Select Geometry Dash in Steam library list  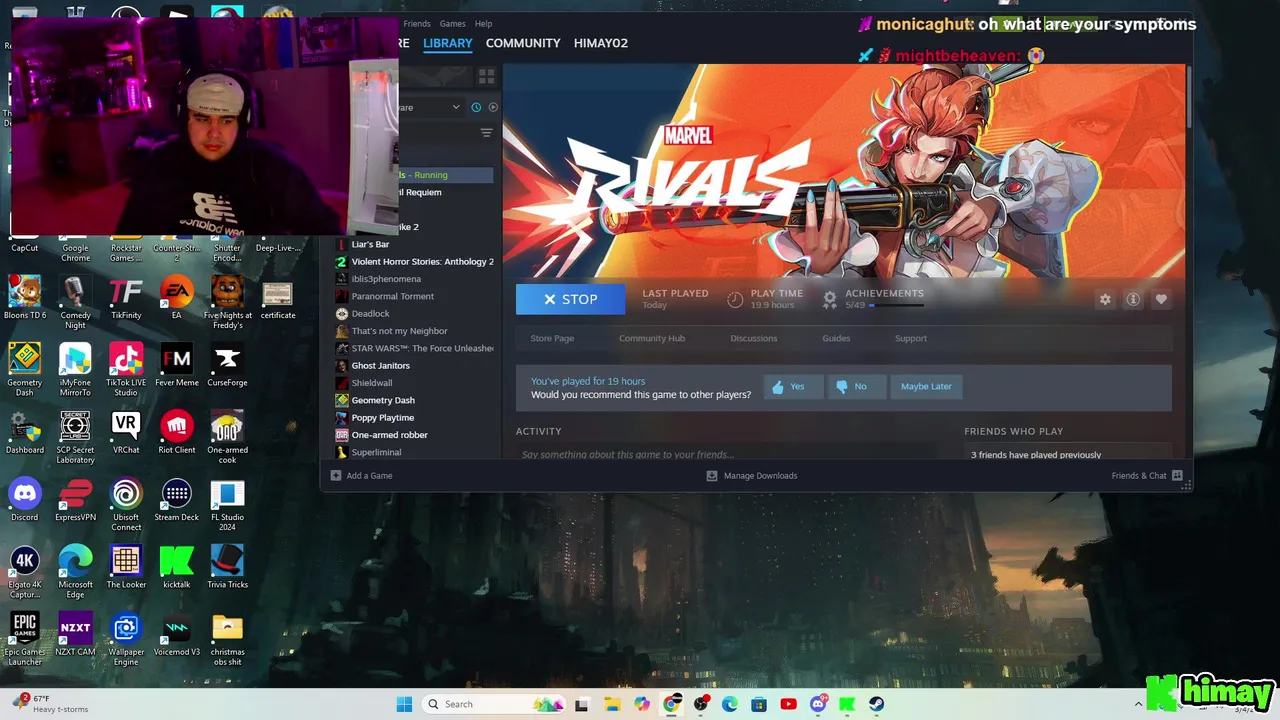375,400
